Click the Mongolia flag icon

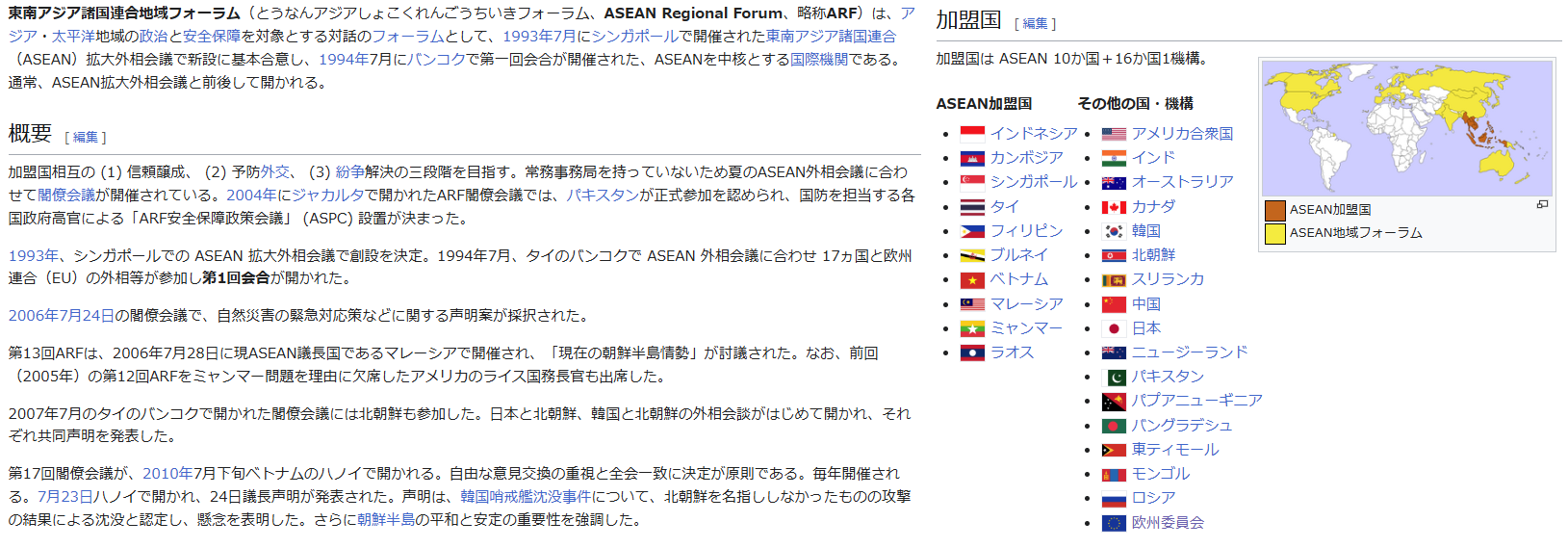point(1114,474)
